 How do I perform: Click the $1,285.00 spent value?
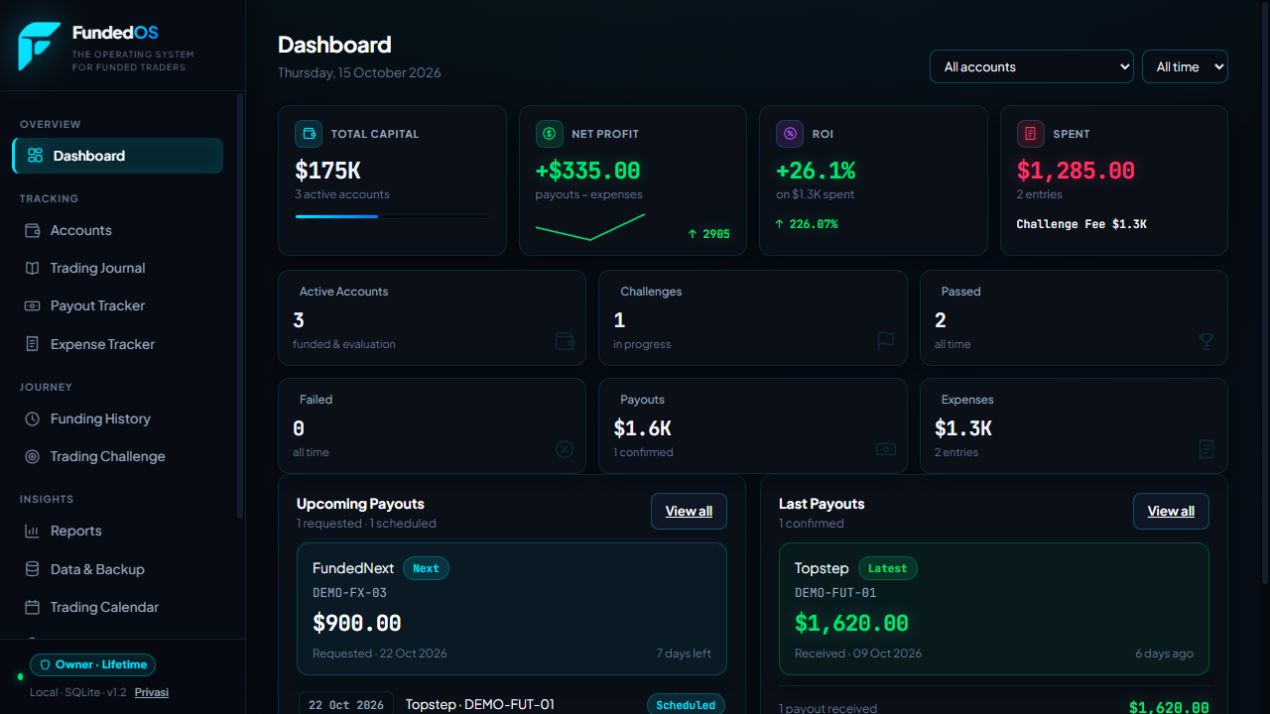[x=1076, y=171]
